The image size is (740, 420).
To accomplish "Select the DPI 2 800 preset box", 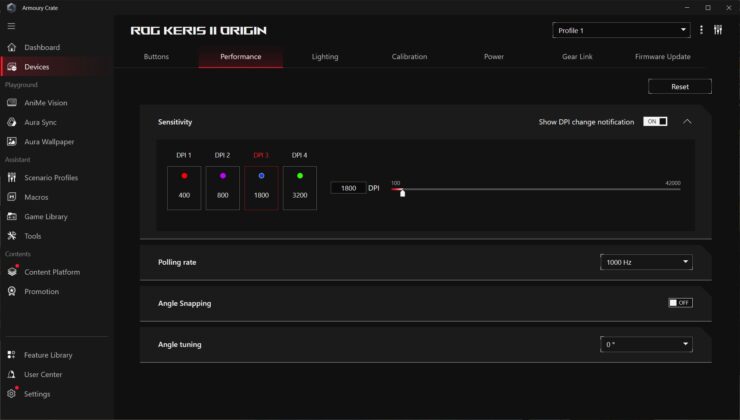I will pos(223,188).
